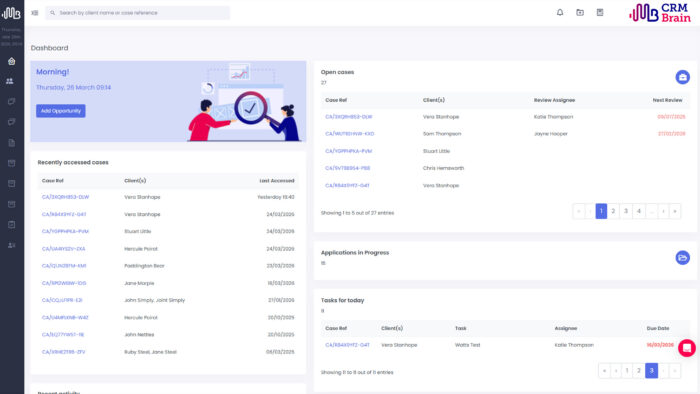The height and width of the screenshot is (394, 700).
Task: Open Chris Hemsworth's case reference link
Action: pyautogui.click(x=348, y=168)
